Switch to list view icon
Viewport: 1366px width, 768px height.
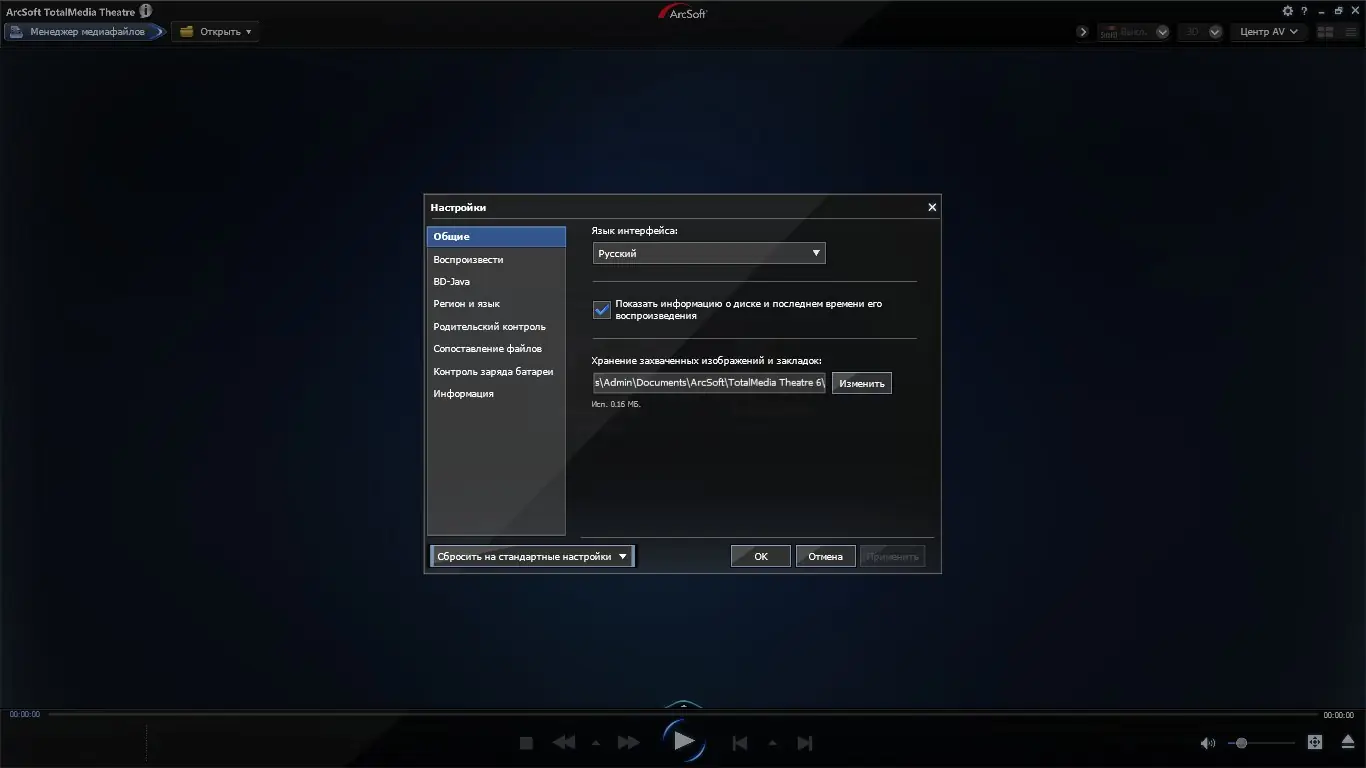[1349, 32]
